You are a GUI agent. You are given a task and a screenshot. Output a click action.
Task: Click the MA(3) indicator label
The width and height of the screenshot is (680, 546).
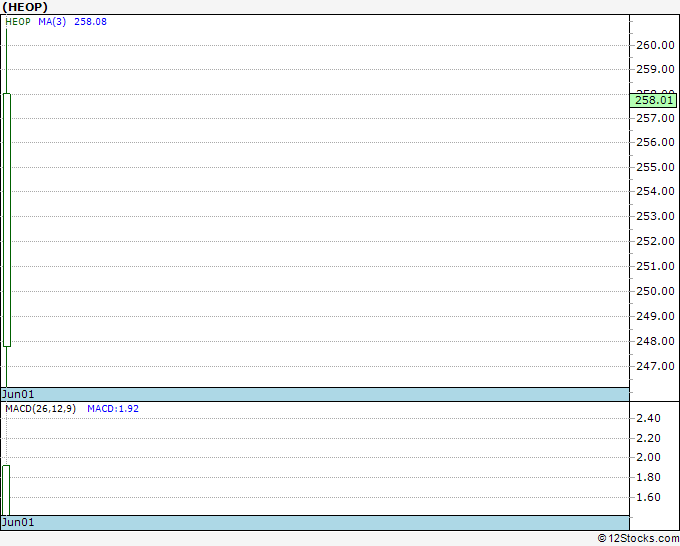[x=52, y=22]
